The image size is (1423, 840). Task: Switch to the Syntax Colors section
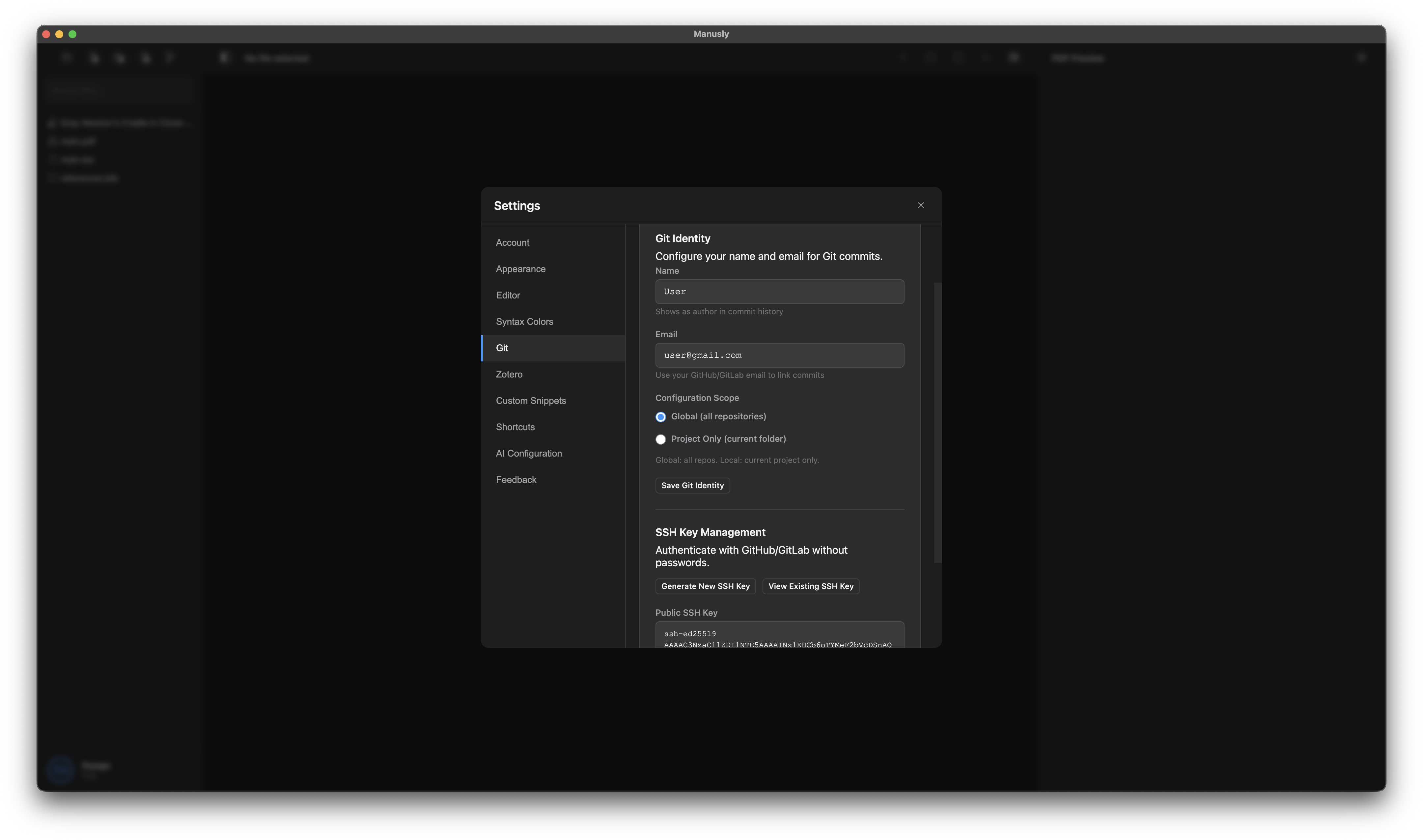524,321
